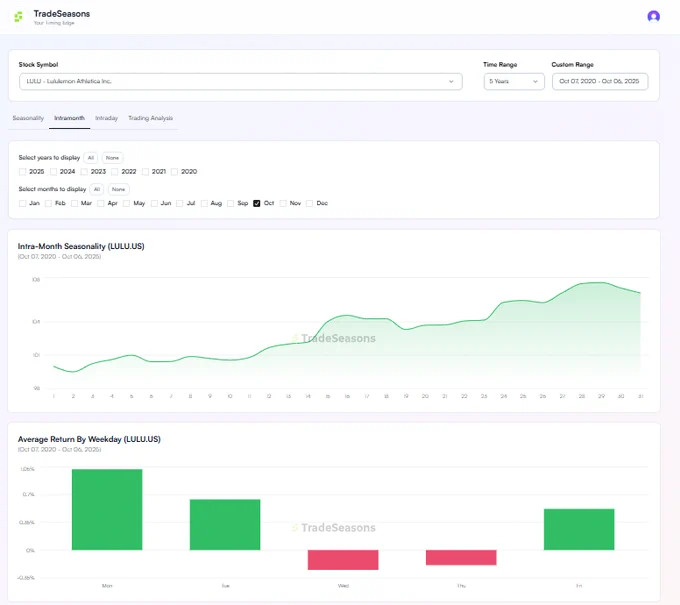Click the "Time Range" label
Screen dimensions: 680x605
pyautogui.click(x=500, y=65)
